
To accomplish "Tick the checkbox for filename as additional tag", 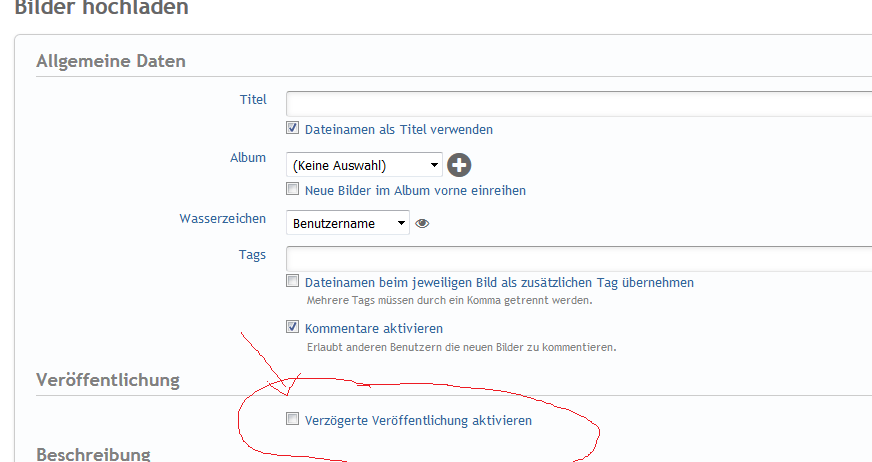I will pyautogui.click(x=293, y=282).
